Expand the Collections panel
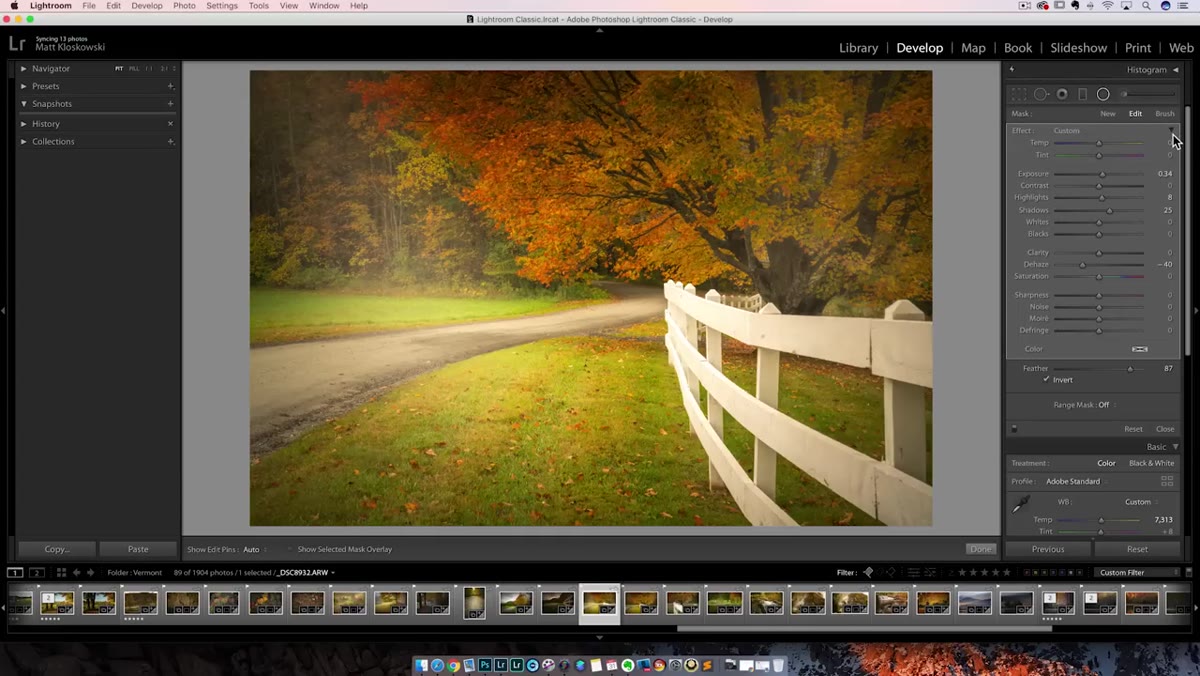Screen dimensions: 1200x676 pos(24,142)
